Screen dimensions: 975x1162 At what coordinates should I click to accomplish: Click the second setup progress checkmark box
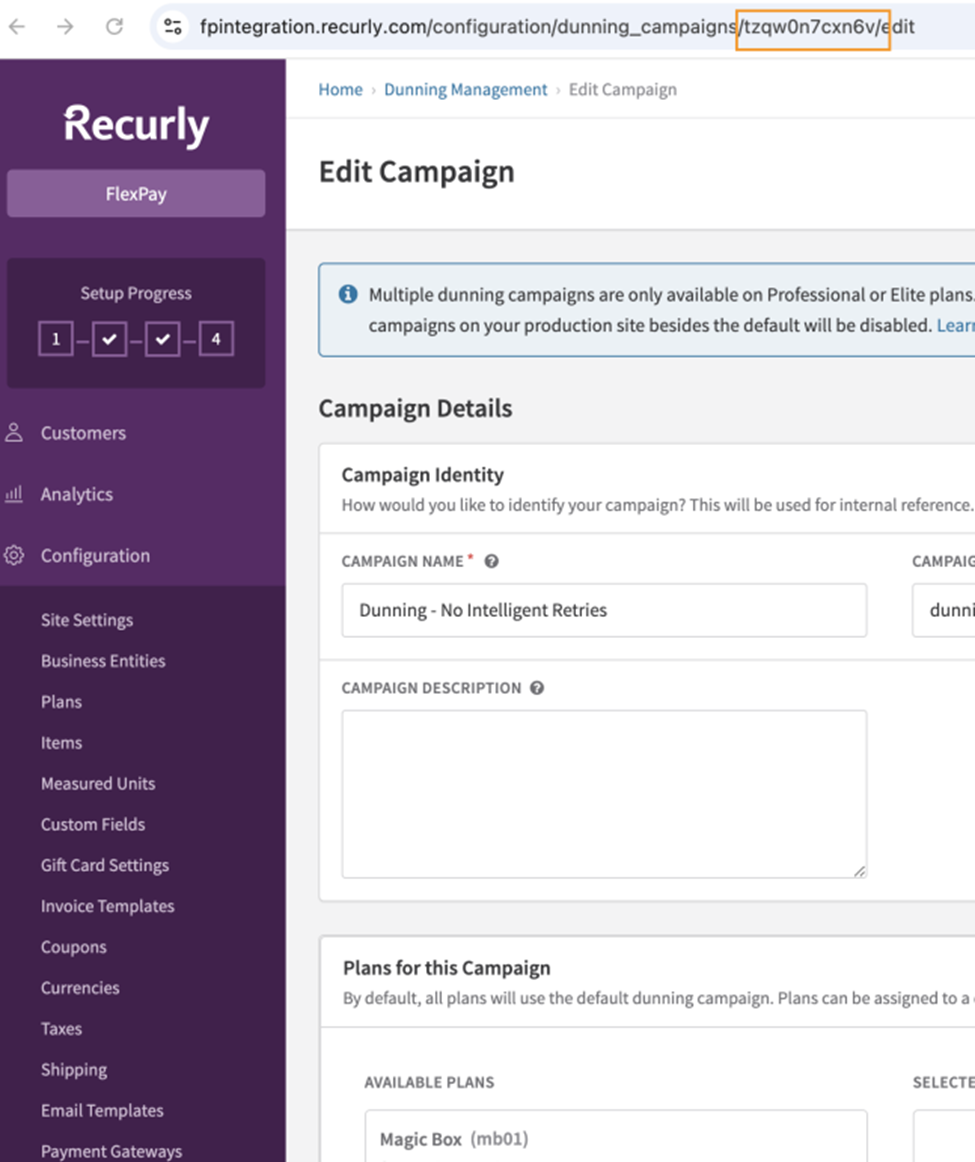(x=109, y=339)
